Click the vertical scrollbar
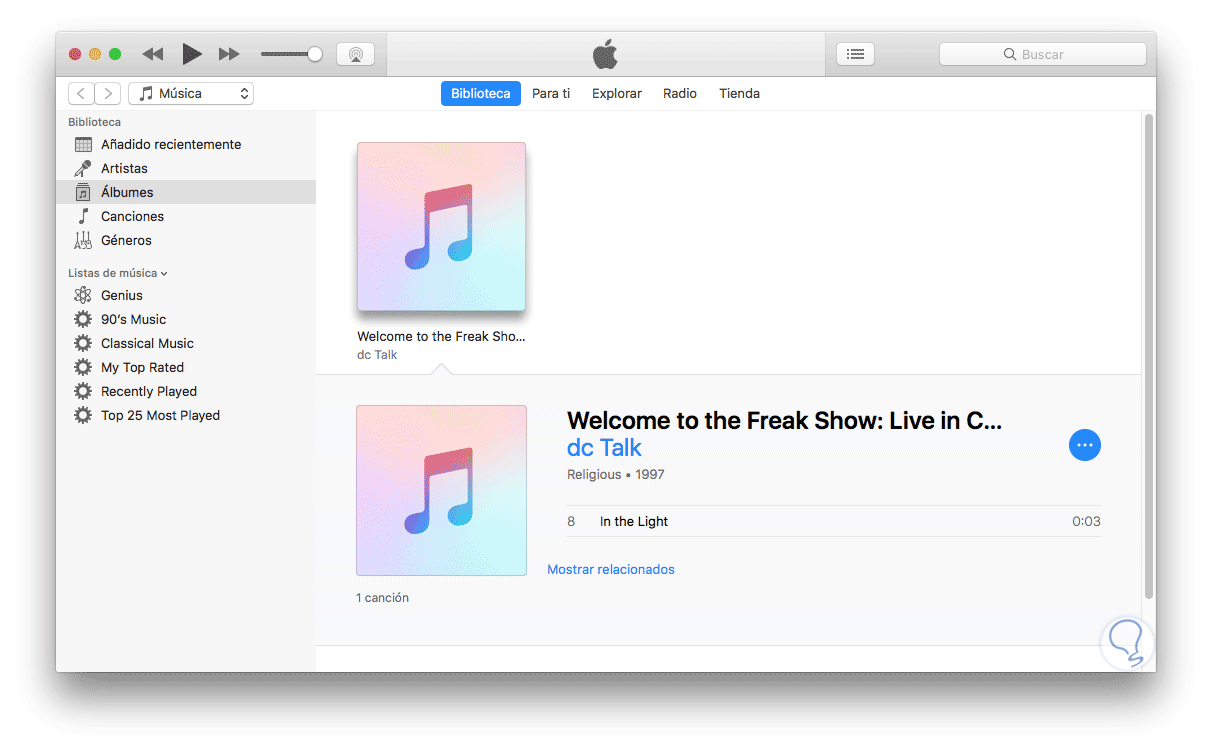 pos(1148,356)
